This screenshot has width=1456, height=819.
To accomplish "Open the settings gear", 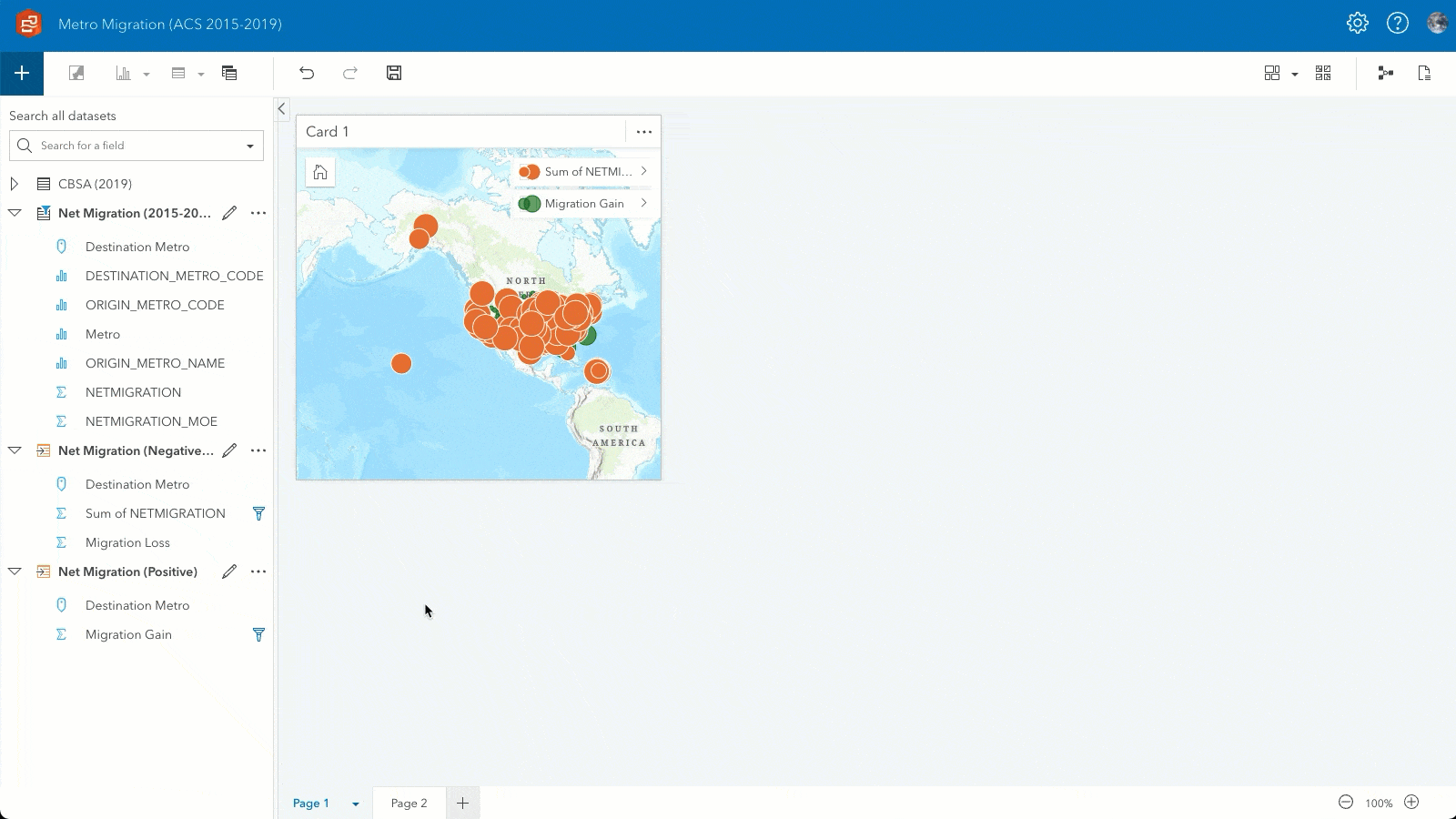I will [1358, 24].
